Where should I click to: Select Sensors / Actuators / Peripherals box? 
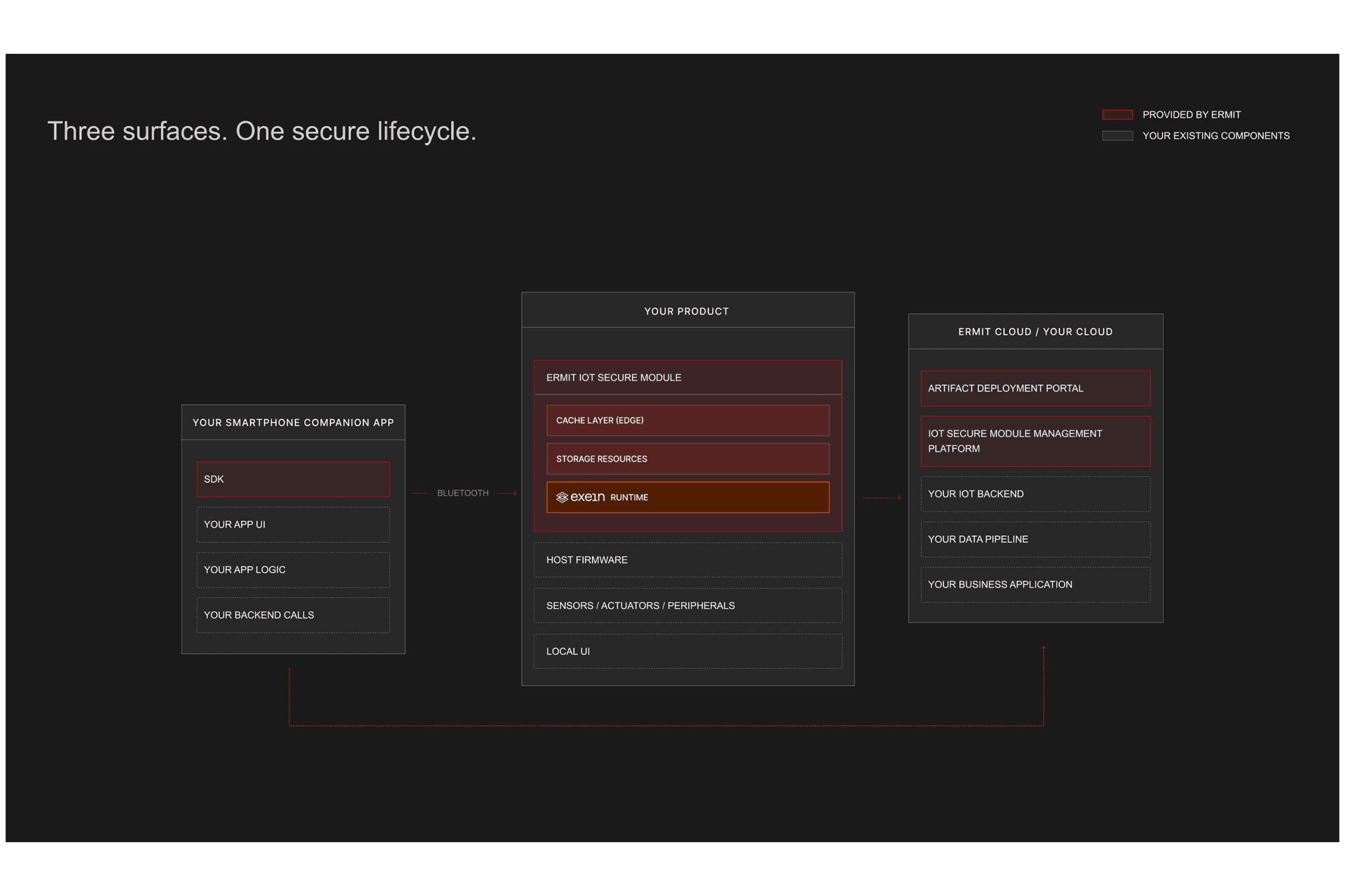tap(687, 605)
